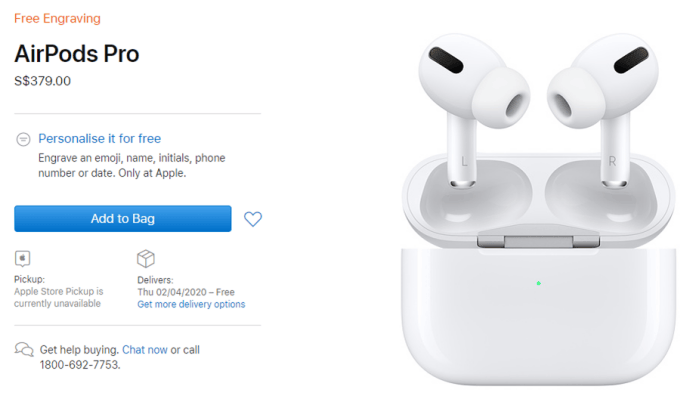This screenshot has width=696, height=408.
Task: Click the delivery box icon
Action: (x=146, y=258)
